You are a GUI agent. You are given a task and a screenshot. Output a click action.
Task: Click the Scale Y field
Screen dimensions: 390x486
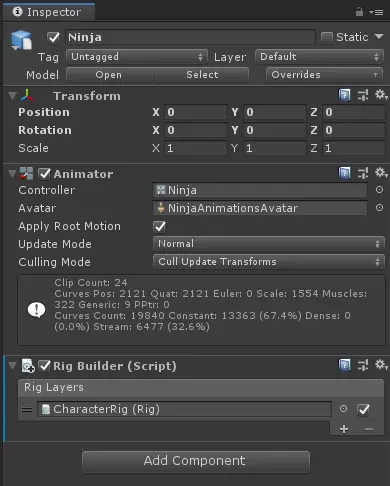pyautogui.click(x=275, y=148)
